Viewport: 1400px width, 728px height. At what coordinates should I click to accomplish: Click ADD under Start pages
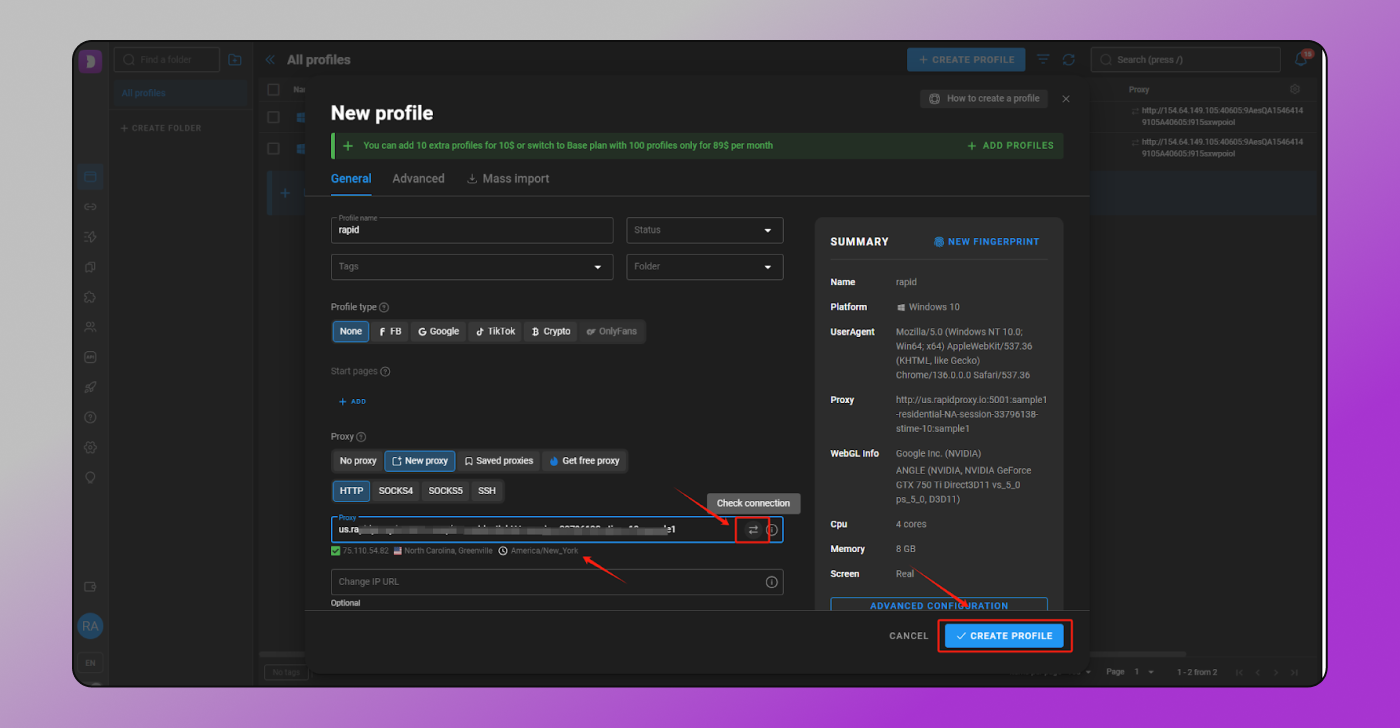(352, 402)
